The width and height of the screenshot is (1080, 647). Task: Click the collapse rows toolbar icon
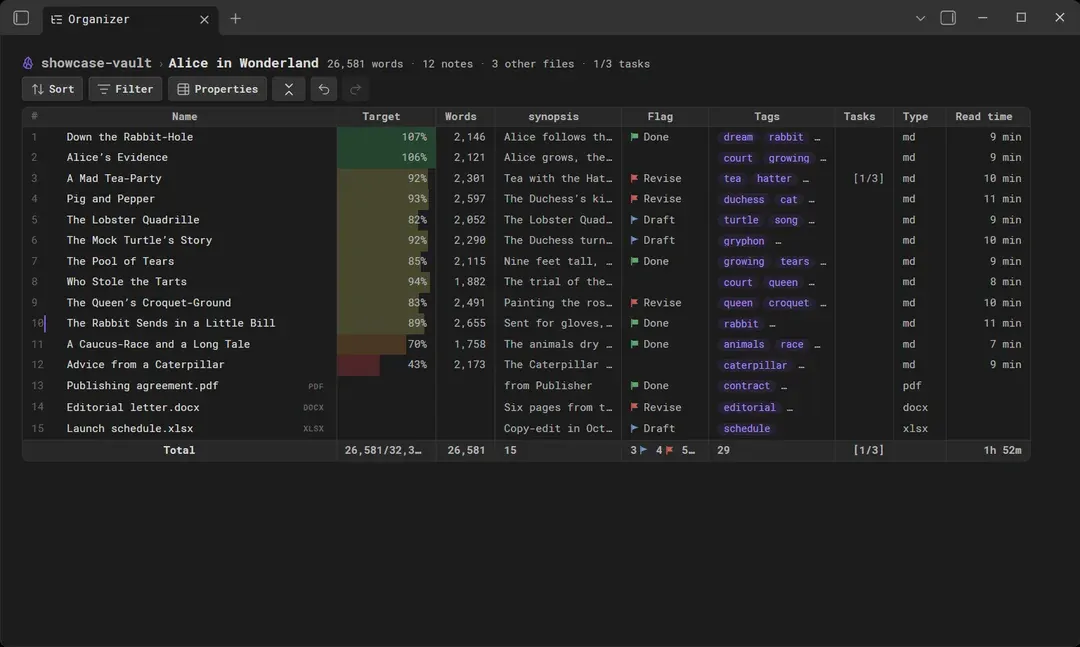click(x=289, y=89)
